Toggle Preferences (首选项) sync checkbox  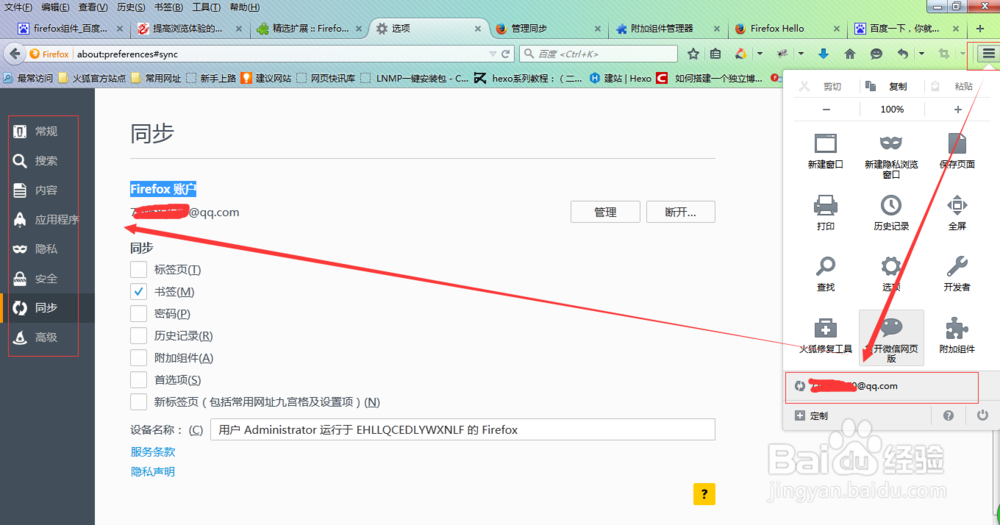point(138,380)
